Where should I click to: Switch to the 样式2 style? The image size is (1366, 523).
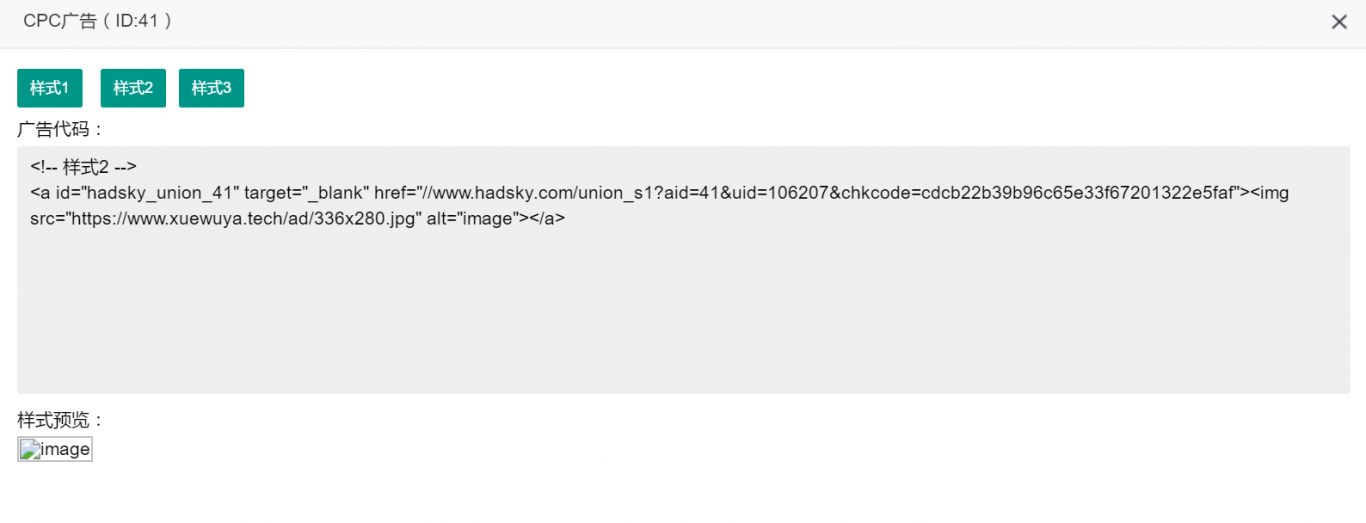133,88
